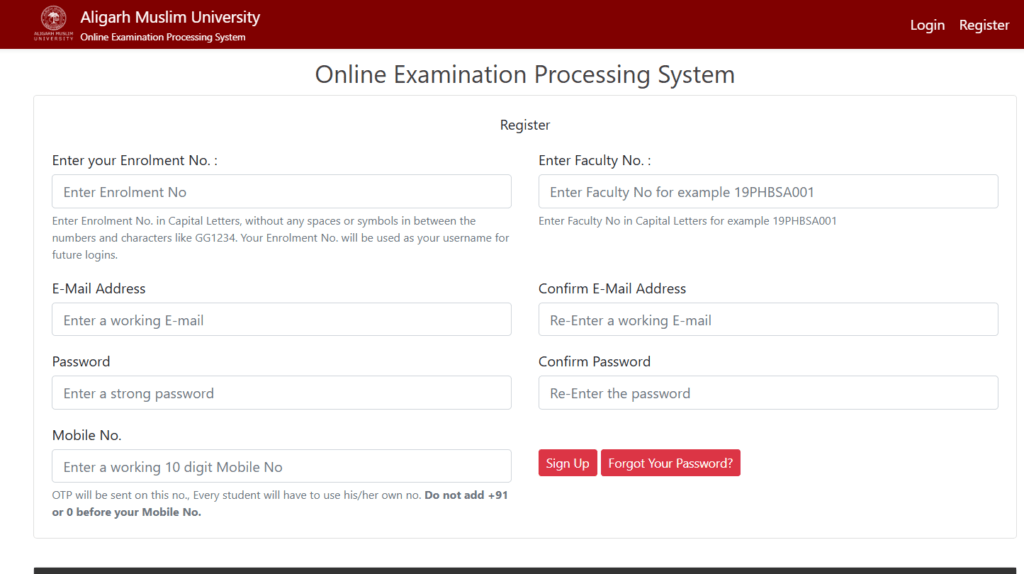This screenshot has height=574, width=1024.
Task: Click the 'Online Examination Processing System' page heading
Action: pos(525,75)
